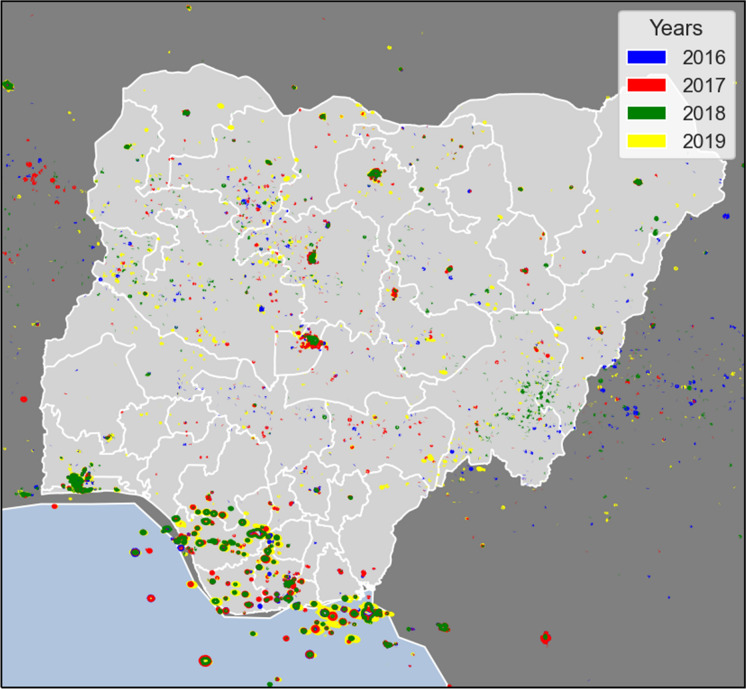Click the blue 2016 legend swatch
The image size is (746, 689).
647,57
